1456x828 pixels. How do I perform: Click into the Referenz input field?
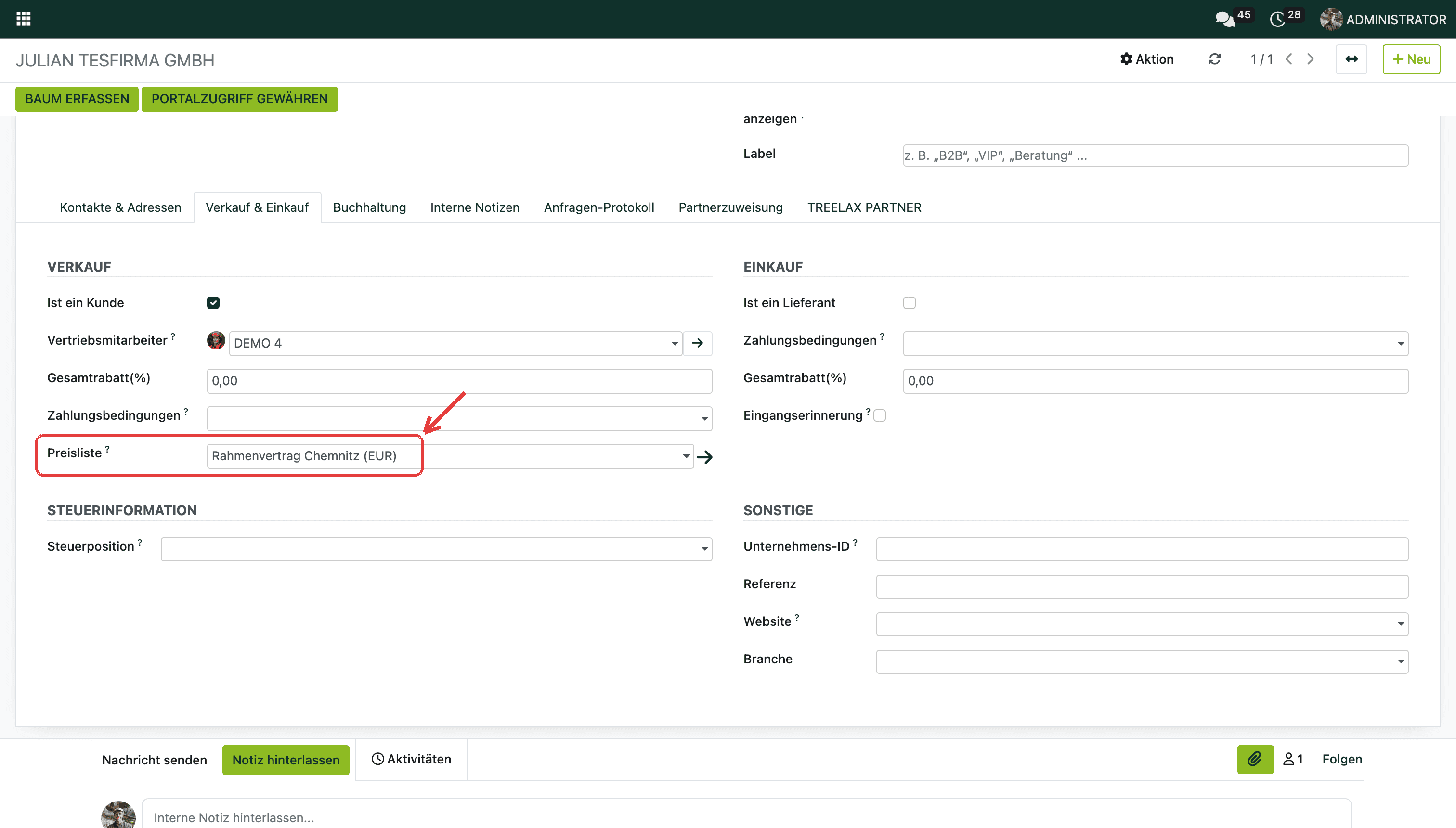[x=1142, y=586]
